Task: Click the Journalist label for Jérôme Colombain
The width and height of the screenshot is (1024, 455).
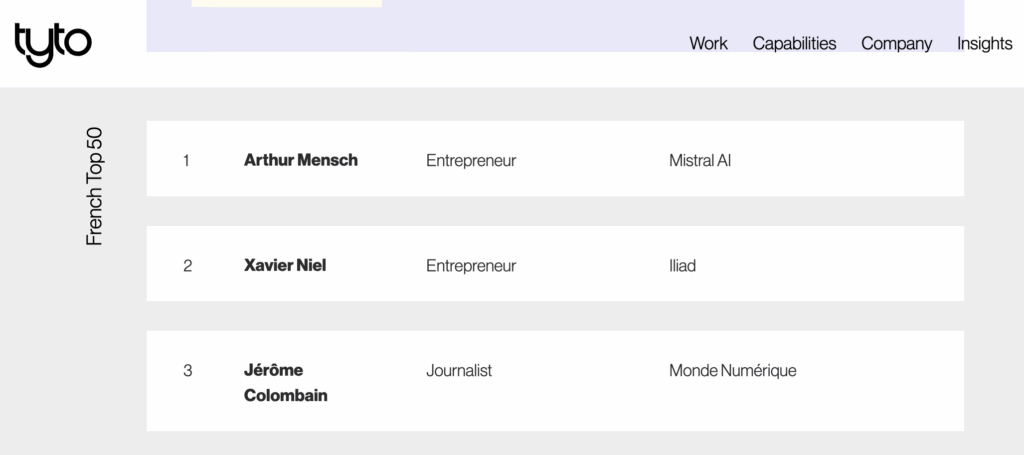Action: (x=459, y=371)
